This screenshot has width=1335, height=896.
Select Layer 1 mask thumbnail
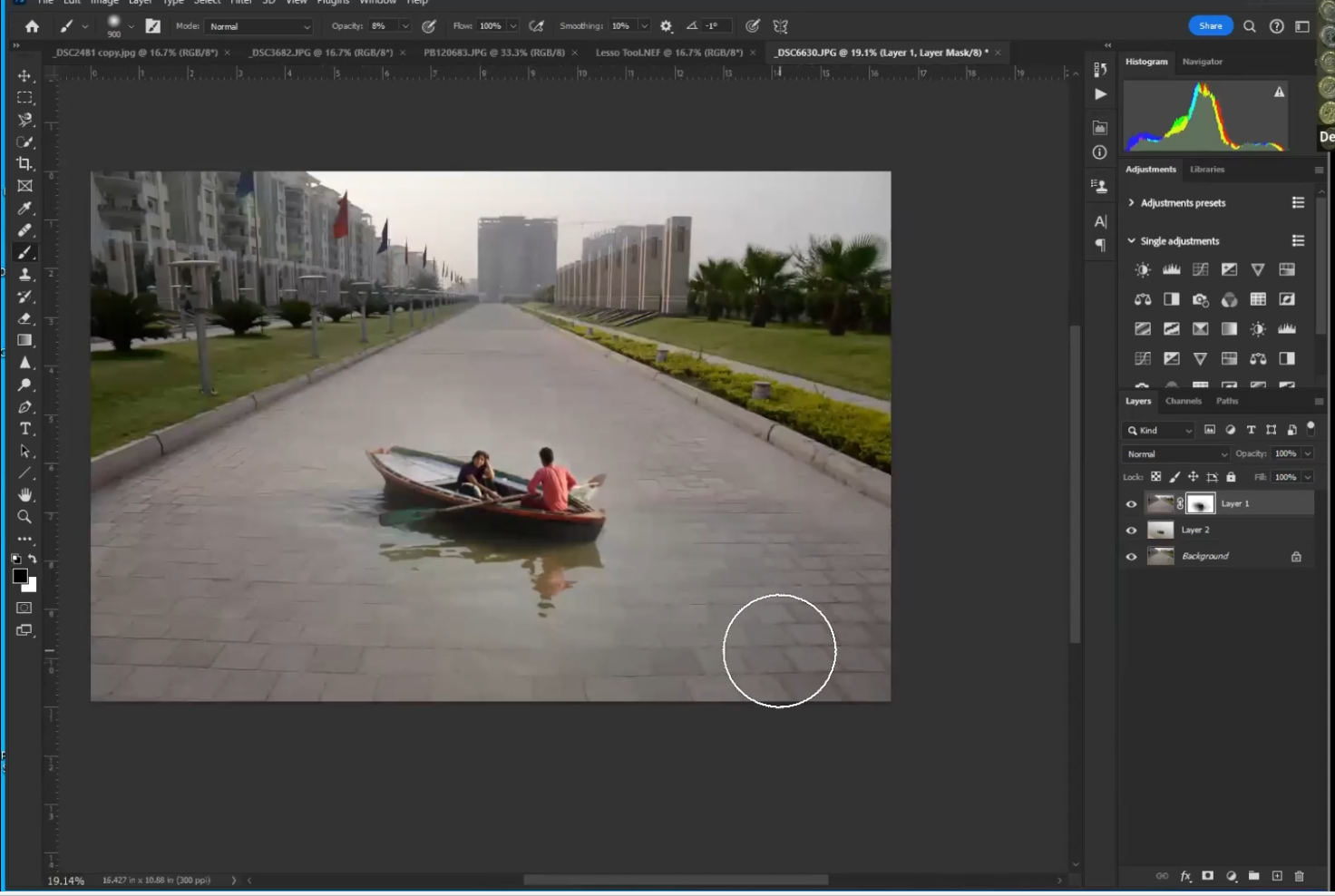[1200, 504]
